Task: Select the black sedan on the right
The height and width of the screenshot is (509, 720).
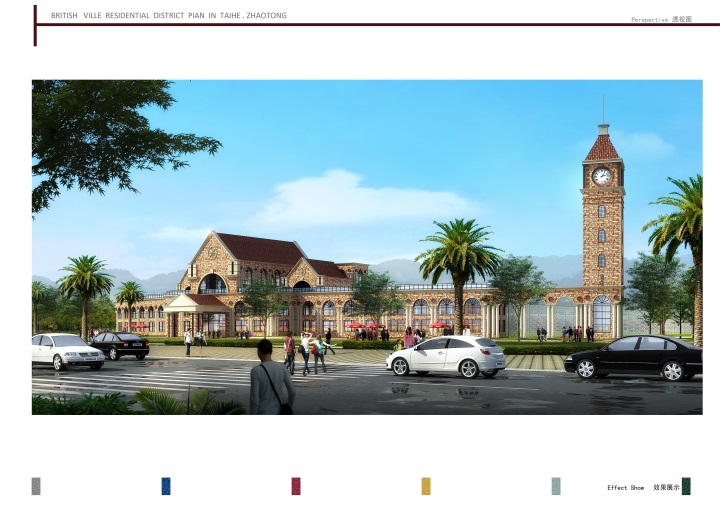Action: coord(633,357)
